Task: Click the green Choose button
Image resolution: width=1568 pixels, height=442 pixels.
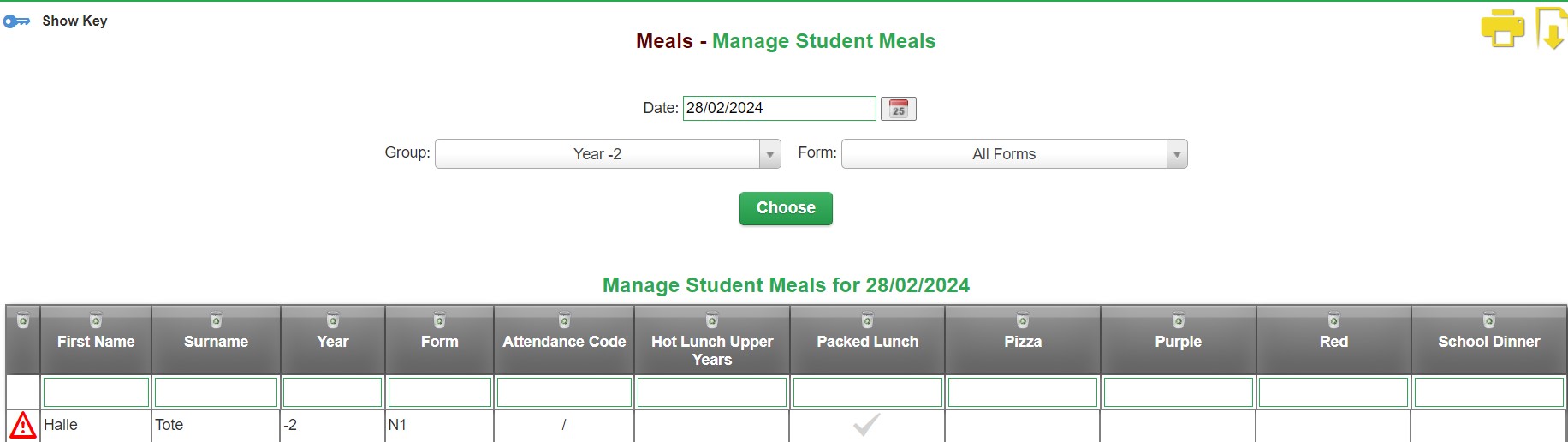Action: point(786,208)
